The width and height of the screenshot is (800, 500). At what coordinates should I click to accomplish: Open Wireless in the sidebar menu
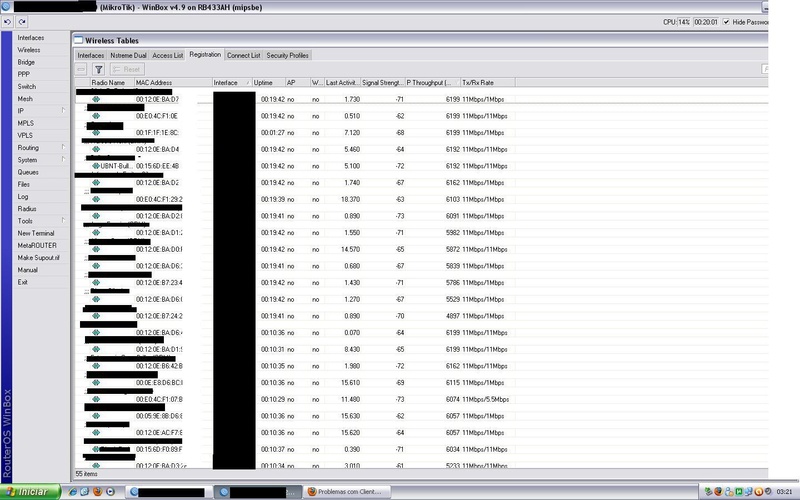coord(29,50)
